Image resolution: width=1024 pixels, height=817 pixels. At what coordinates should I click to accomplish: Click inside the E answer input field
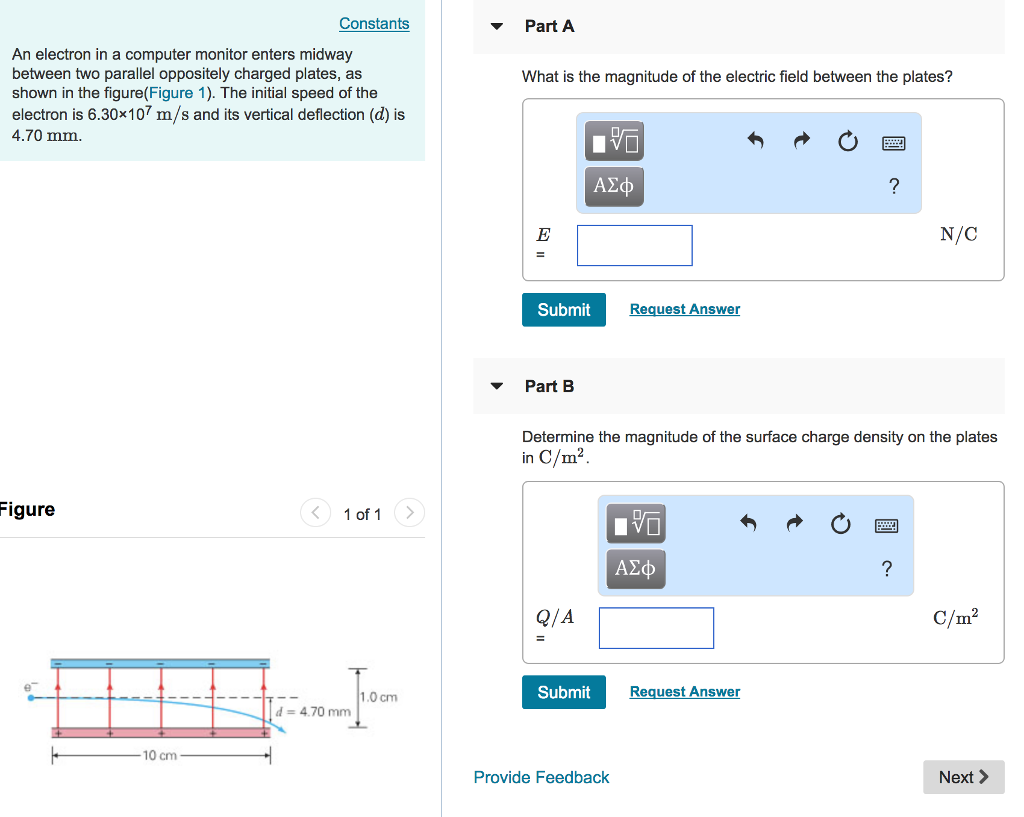tap(634, 245)
